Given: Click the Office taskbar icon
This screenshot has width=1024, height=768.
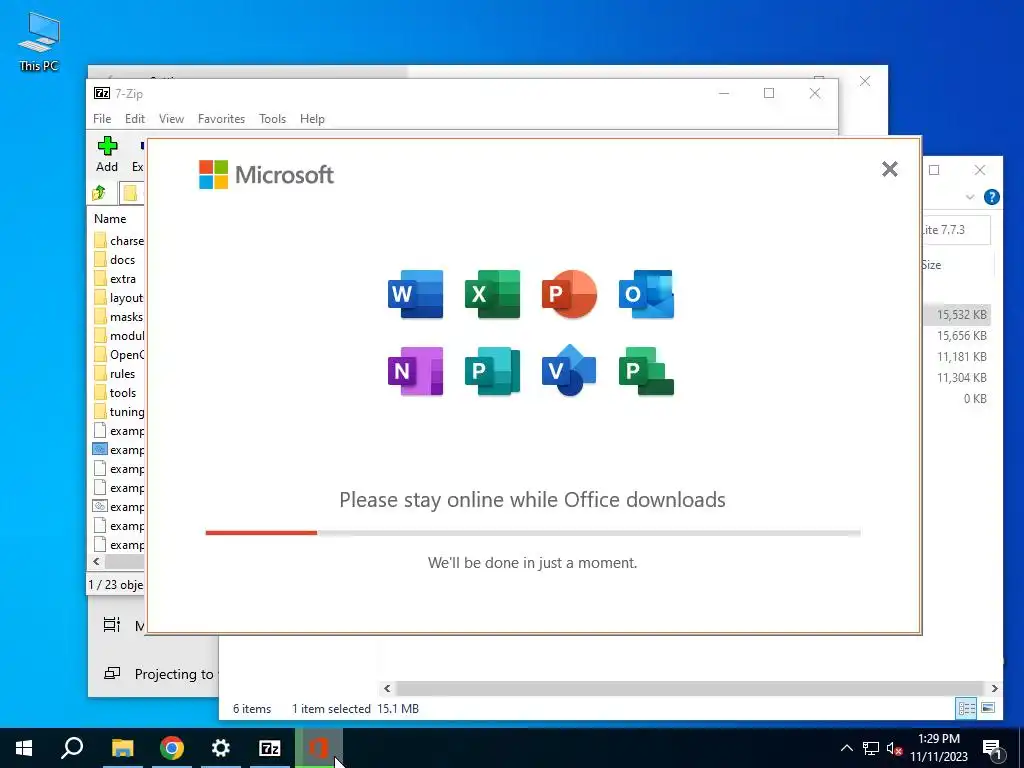Looking at the screenshot, I should pyautogui.click(x=319, y=748).
